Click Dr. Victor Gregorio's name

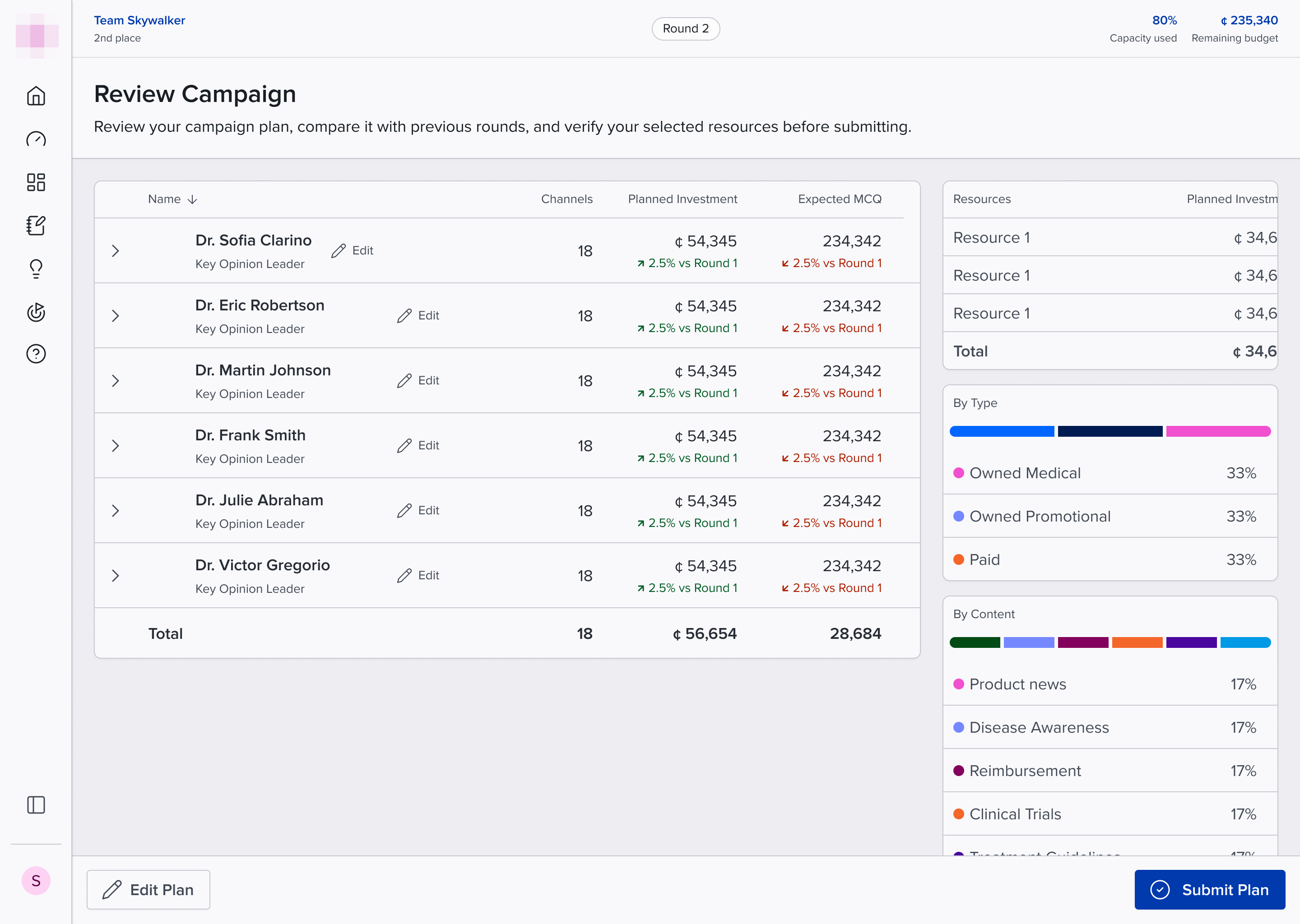point(262,565)
